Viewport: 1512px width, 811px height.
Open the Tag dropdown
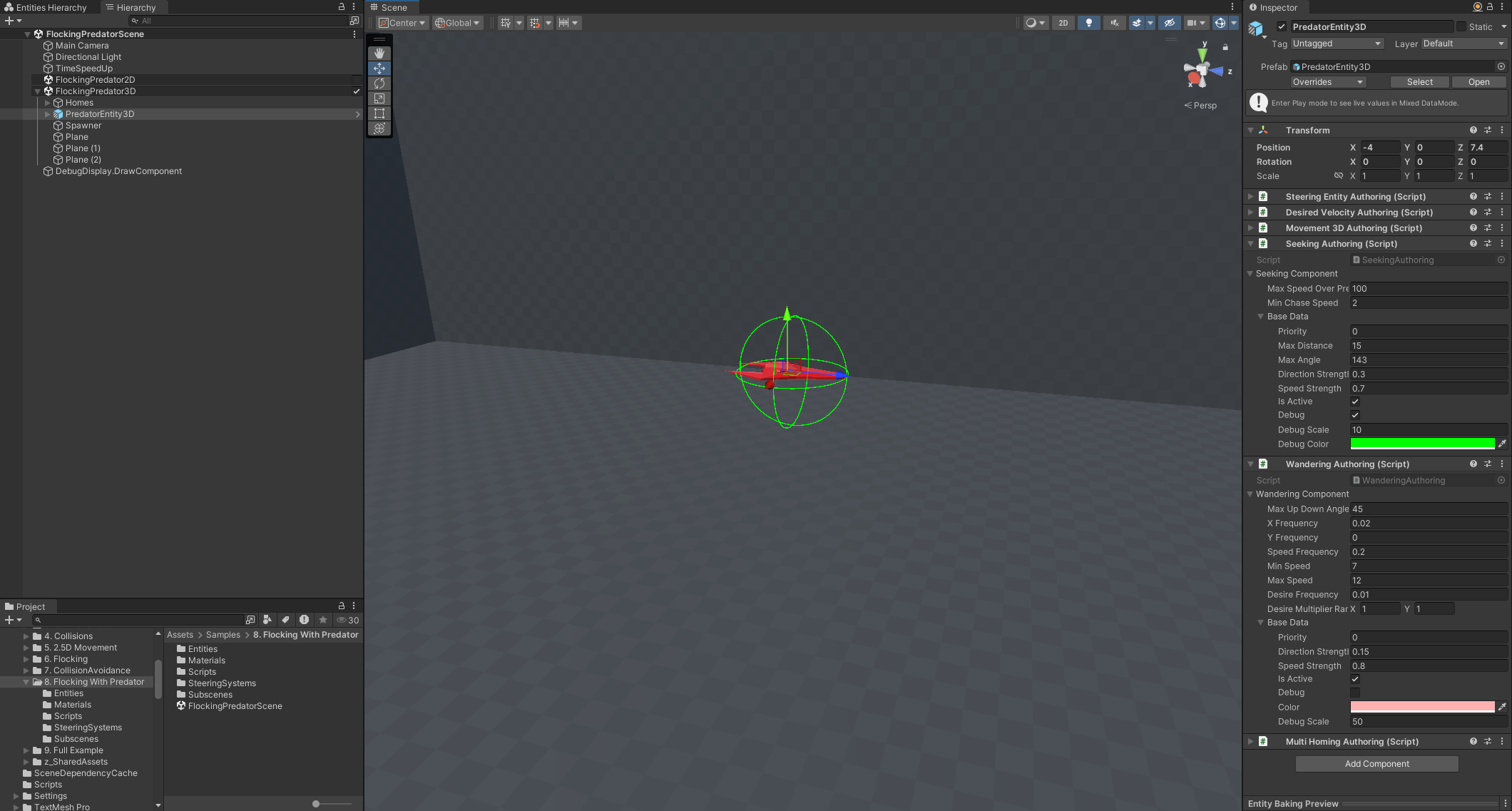[x=1337, y=44]
